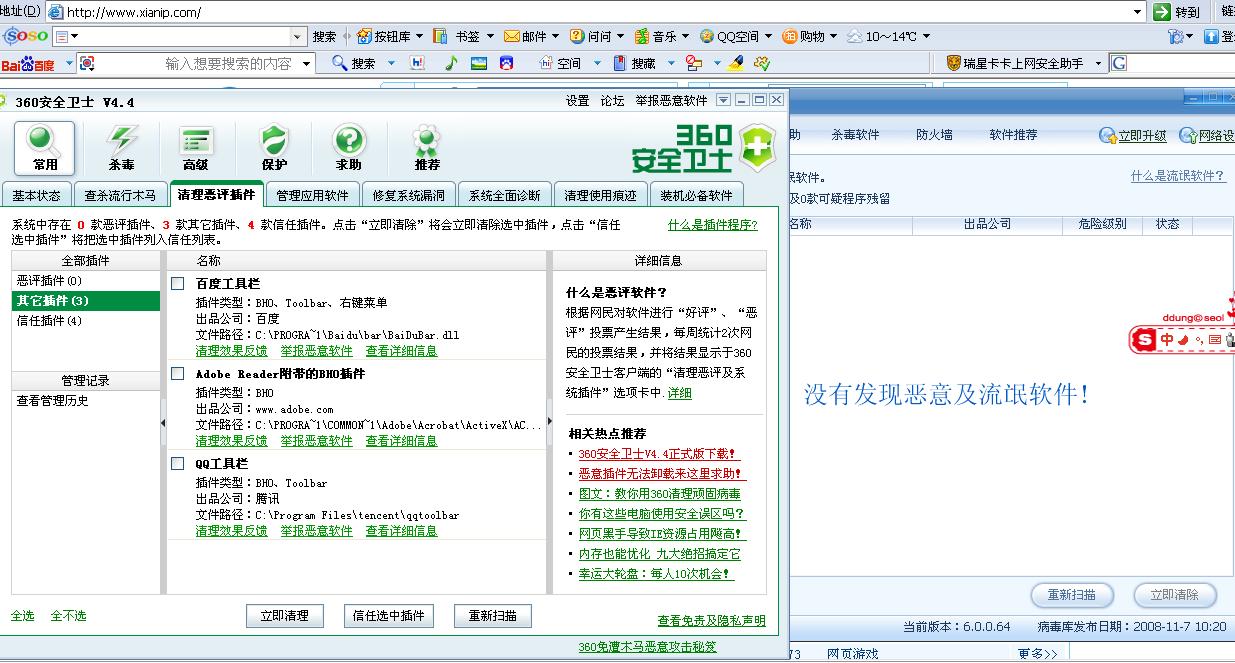
Task: Click the 立即清理 button
Action: click(x=284, y=616)
